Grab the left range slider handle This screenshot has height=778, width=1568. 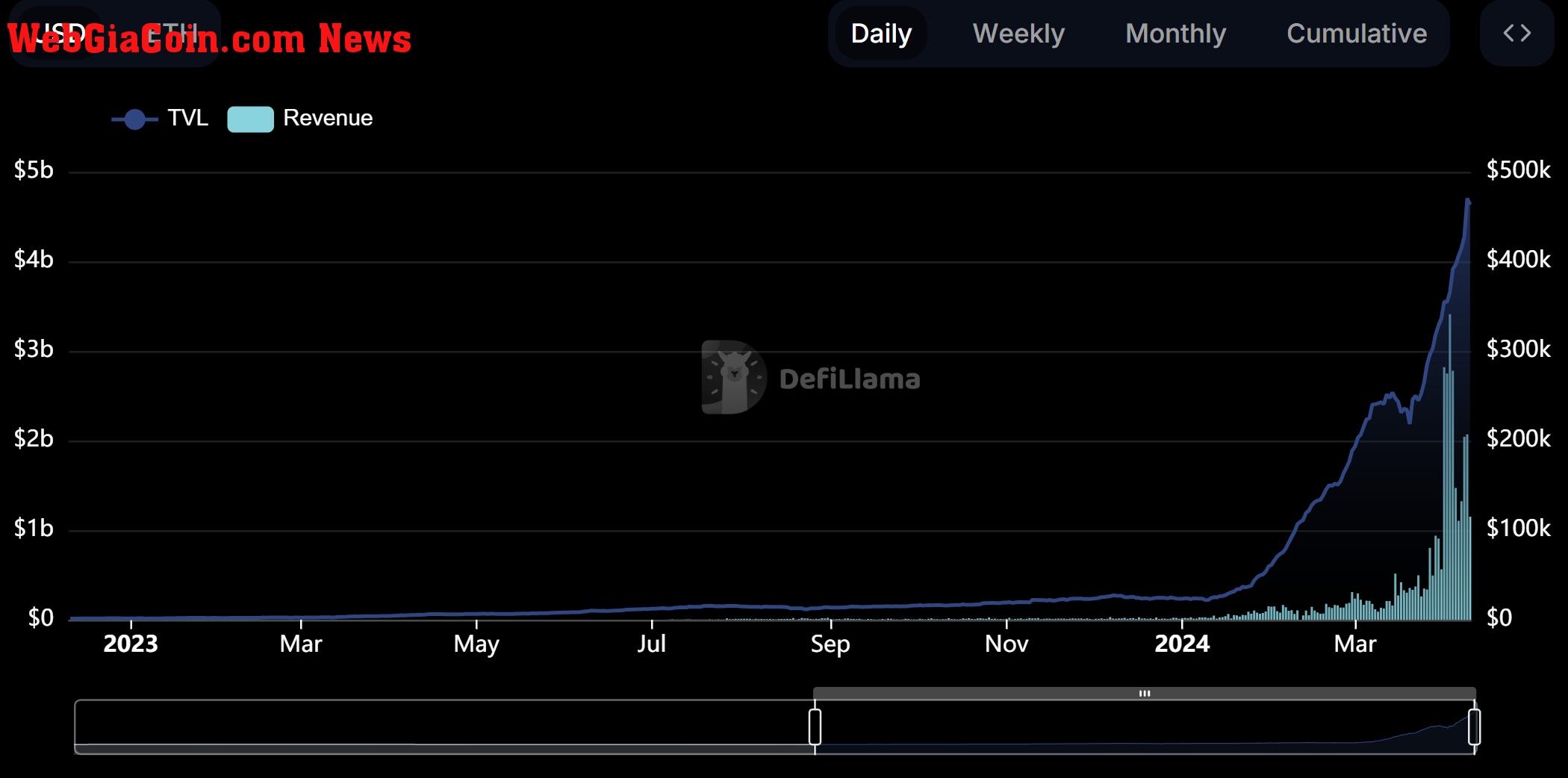coord(815,726)
